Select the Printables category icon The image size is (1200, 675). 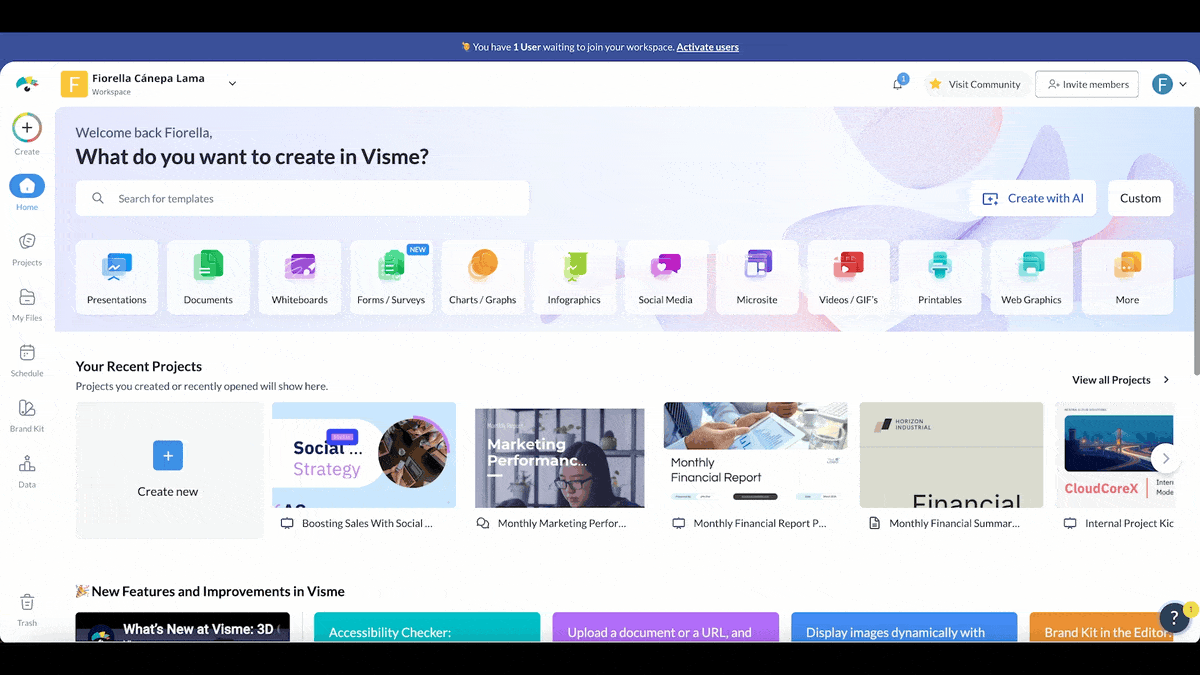pos(940,266)
